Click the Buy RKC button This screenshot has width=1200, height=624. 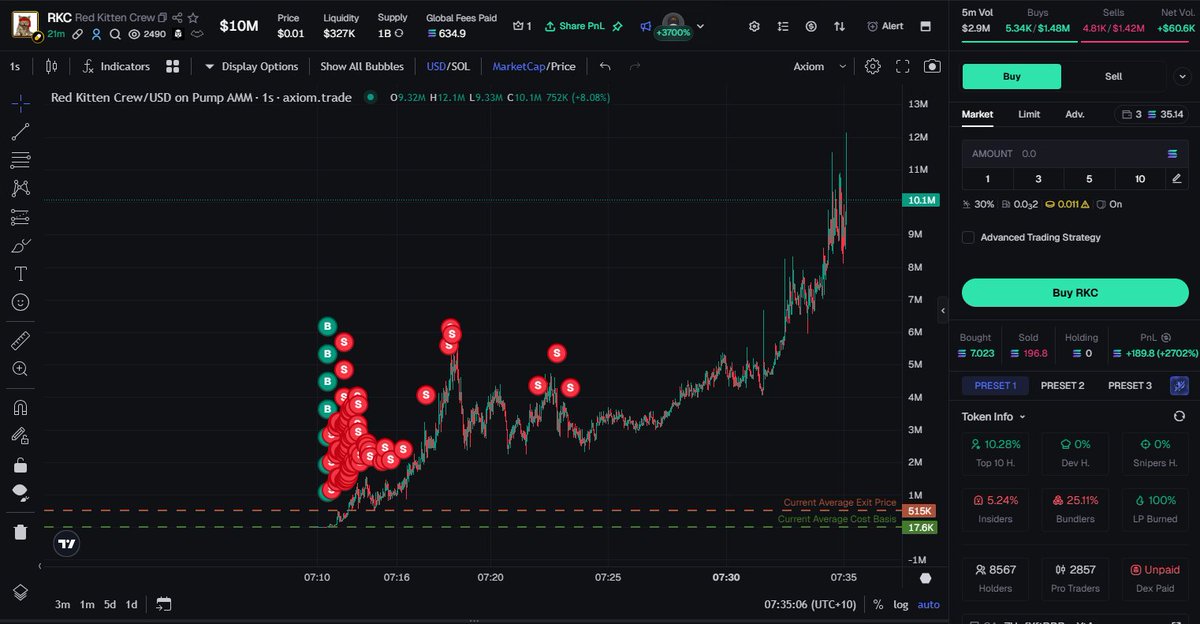point(1076,292)
